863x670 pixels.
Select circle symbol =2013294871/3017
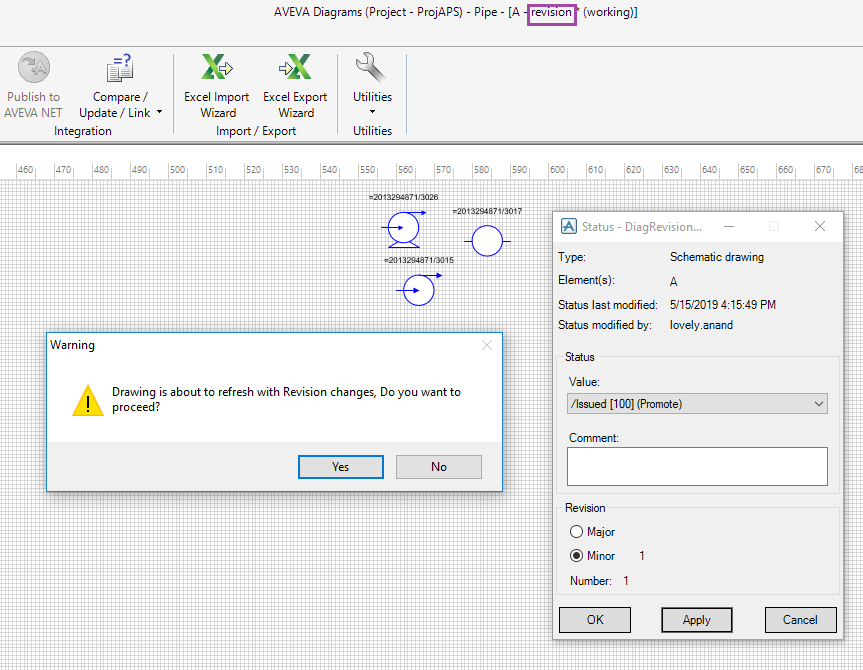click(x=487, y=241)
